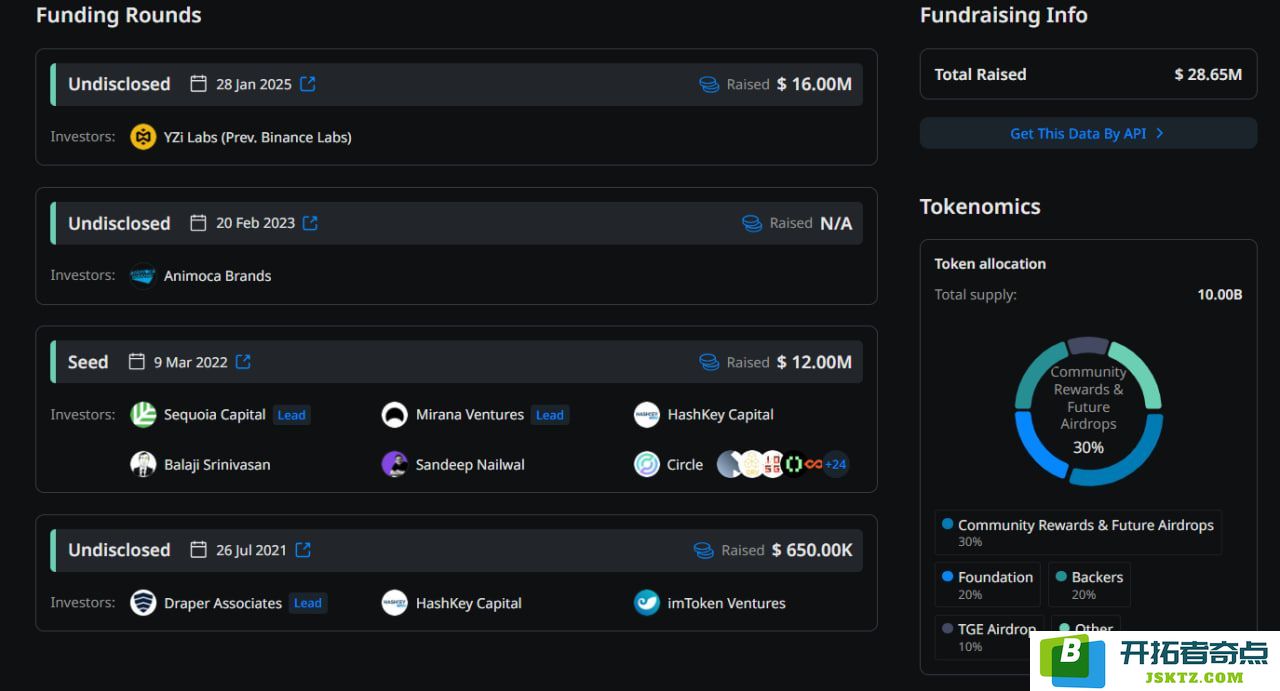
Task: Open YZi Labs (Prev. Binance Labs) investor link
Action: [258, 137]
